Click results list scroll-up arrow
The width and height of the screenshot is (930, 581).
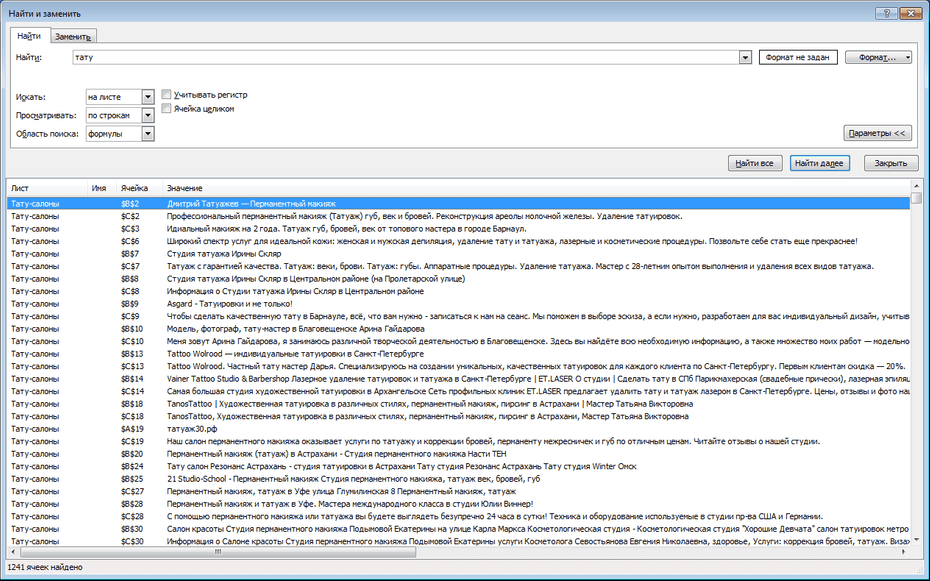coord(916,186)
